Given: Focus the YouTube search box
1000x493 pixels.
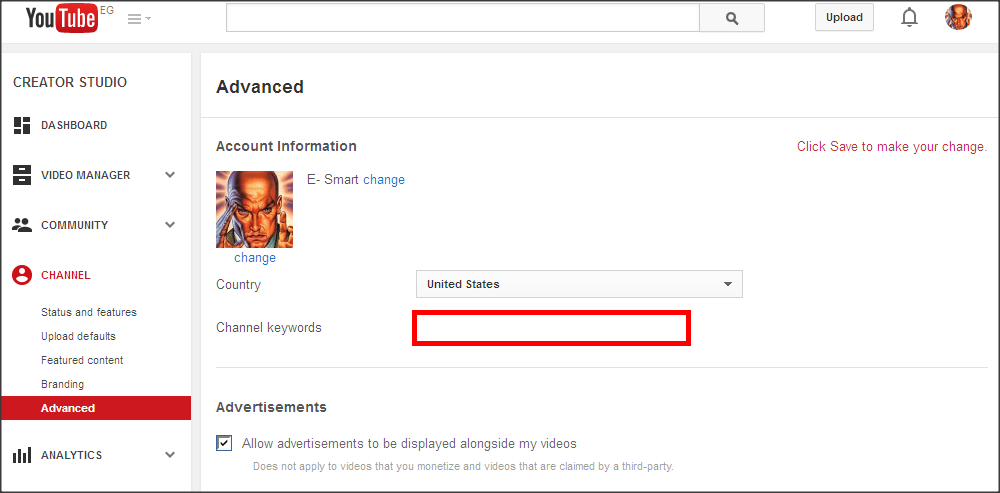Looking at the screenshot, I should click(x=463, y=18).
